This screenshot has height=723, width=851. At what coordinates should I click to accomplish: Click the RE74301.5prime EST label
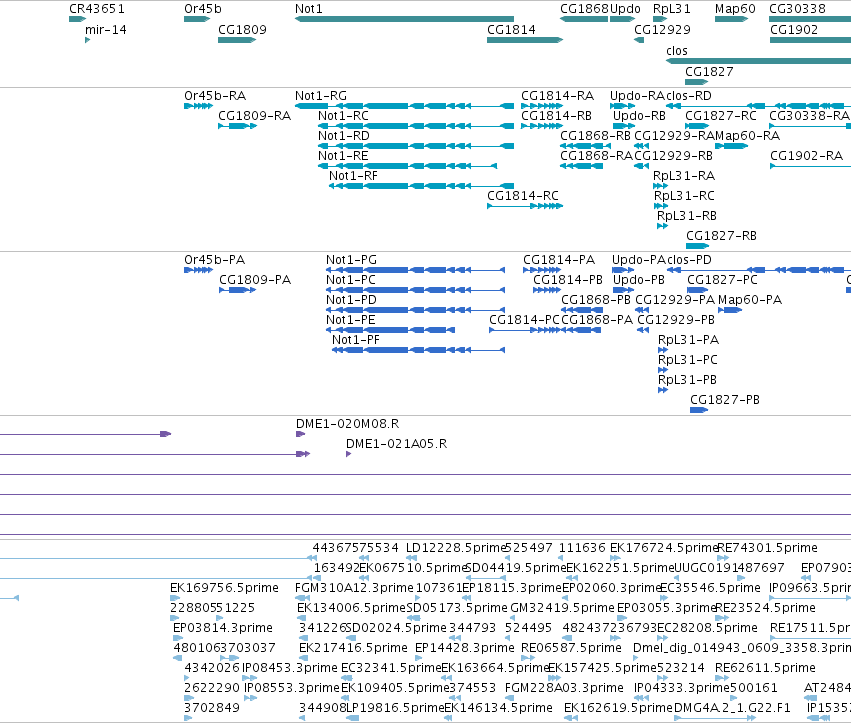[x=767, y=548]
